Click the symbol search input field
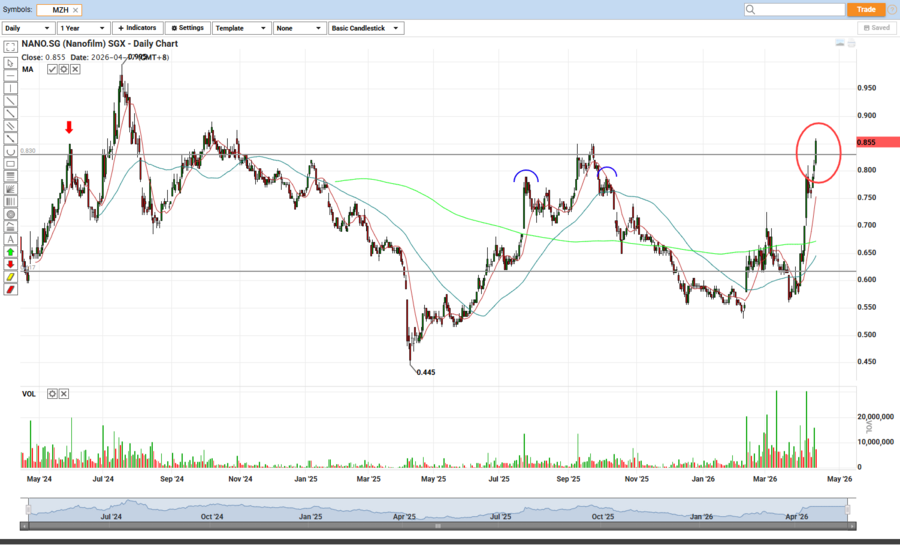 click(x=788, y=9)
